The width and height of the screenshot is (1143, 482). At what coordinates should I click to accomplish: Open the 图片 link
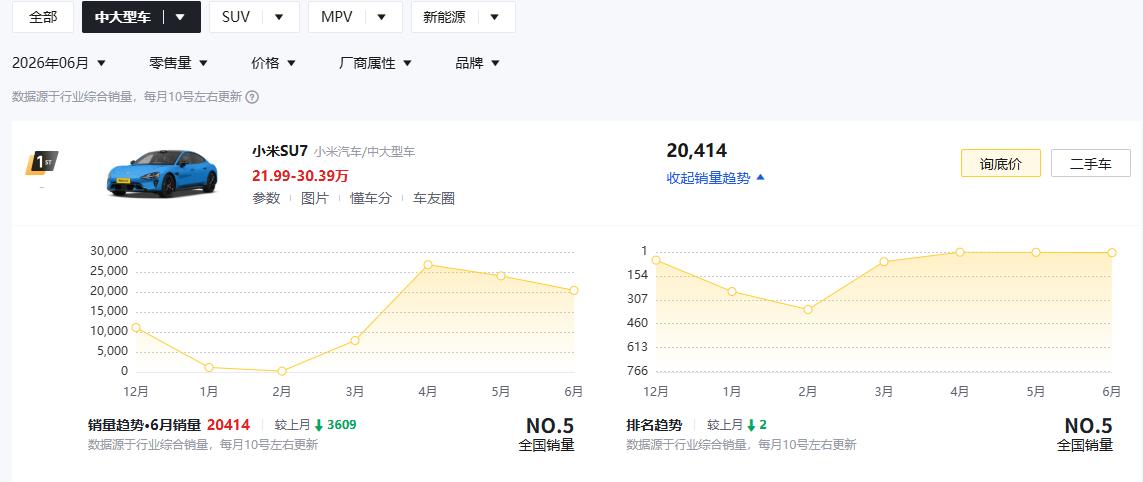[315, 198]
